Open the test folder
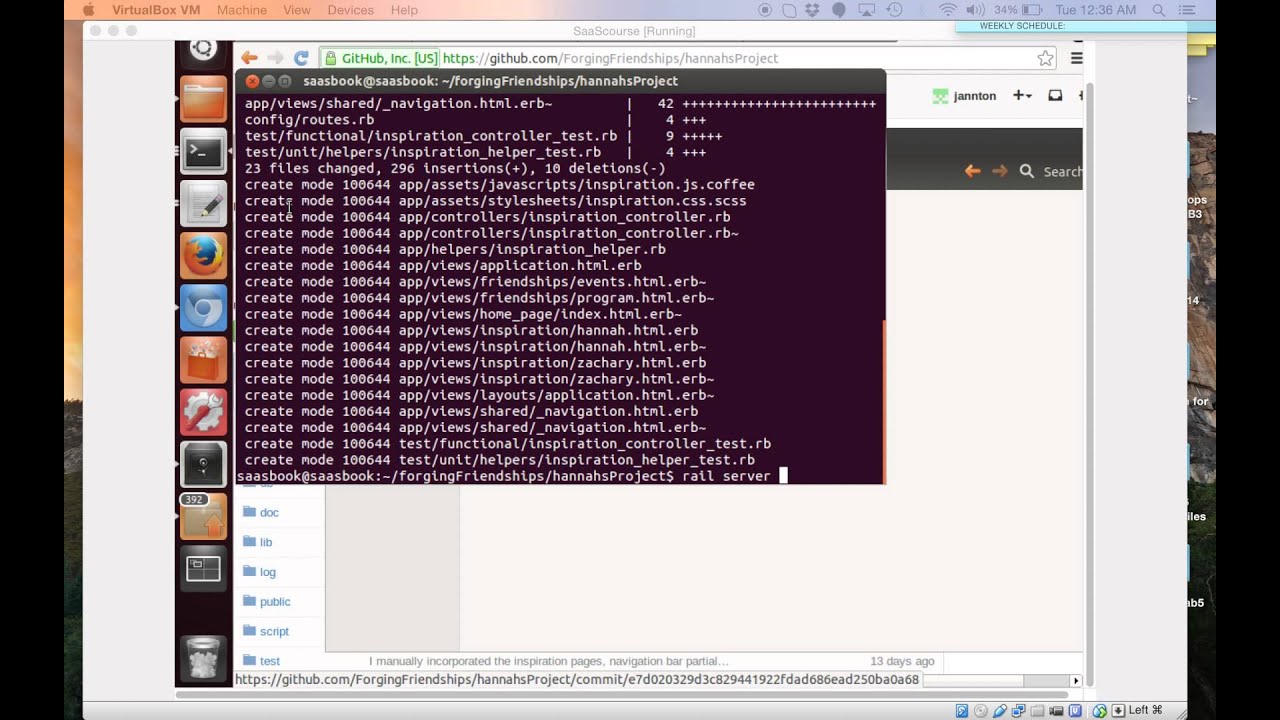Image resolution: width=1280 pixels, height=720 pixels. [270, 661]
